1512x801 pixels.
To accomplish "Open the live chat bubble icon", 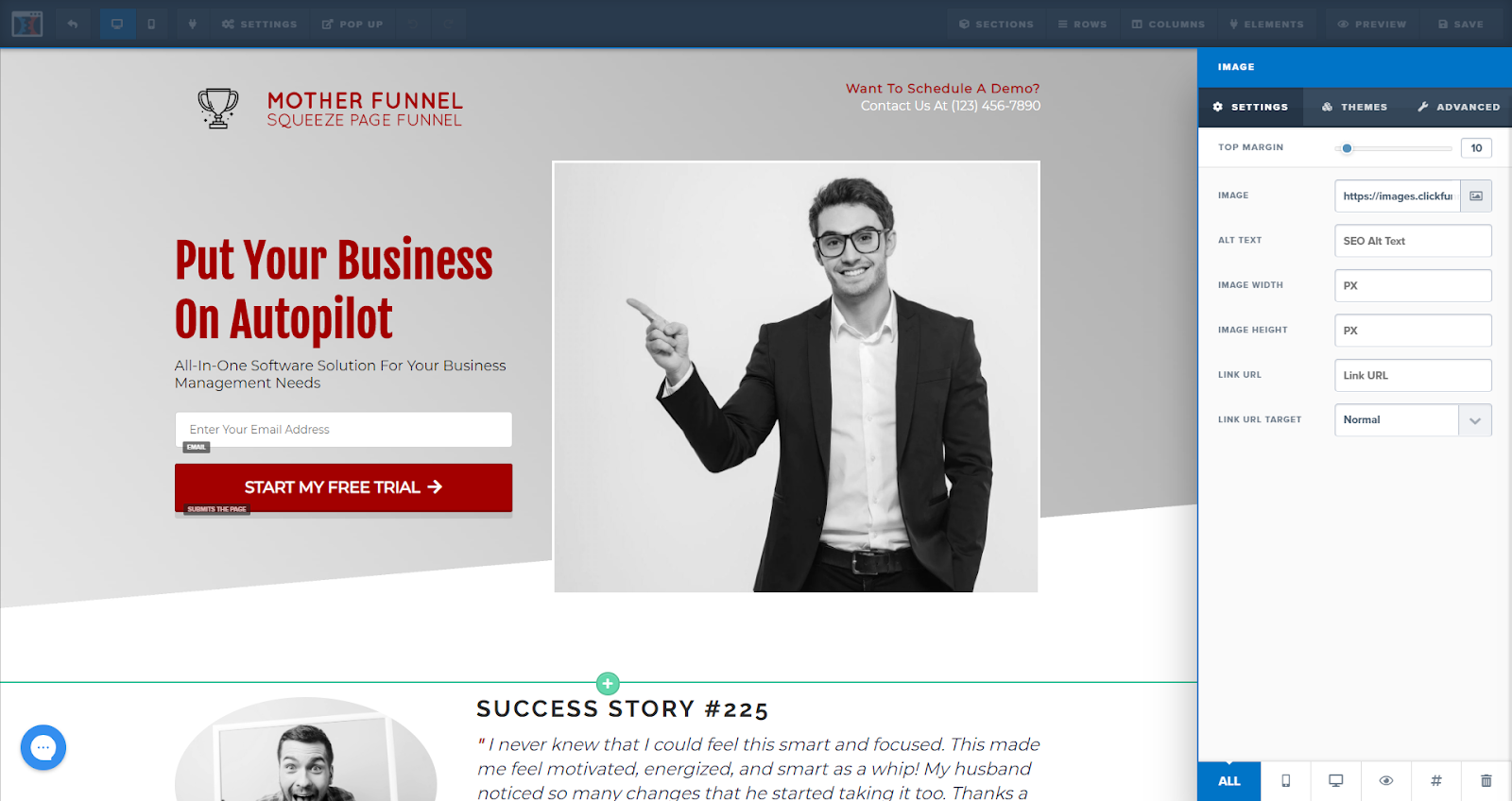I will click(43, 747).
